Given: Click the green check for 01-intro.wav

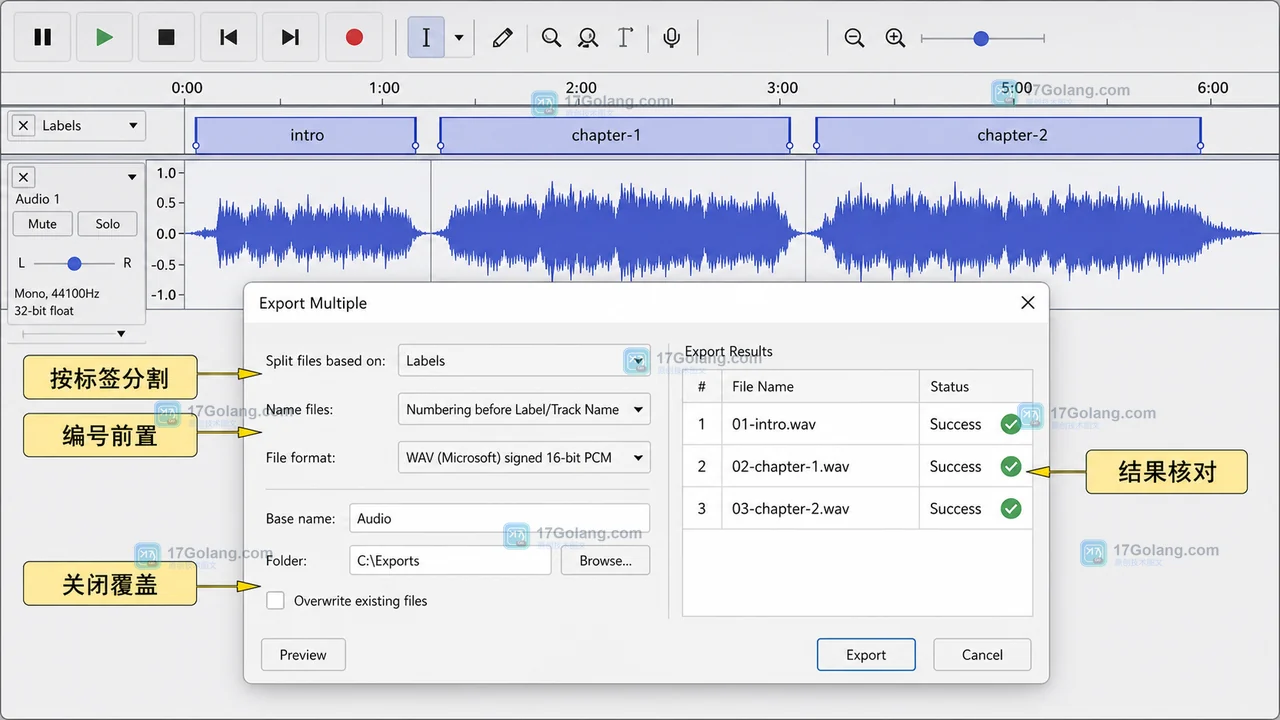Looking at the screenshot, I should [x=1011, y=424].
